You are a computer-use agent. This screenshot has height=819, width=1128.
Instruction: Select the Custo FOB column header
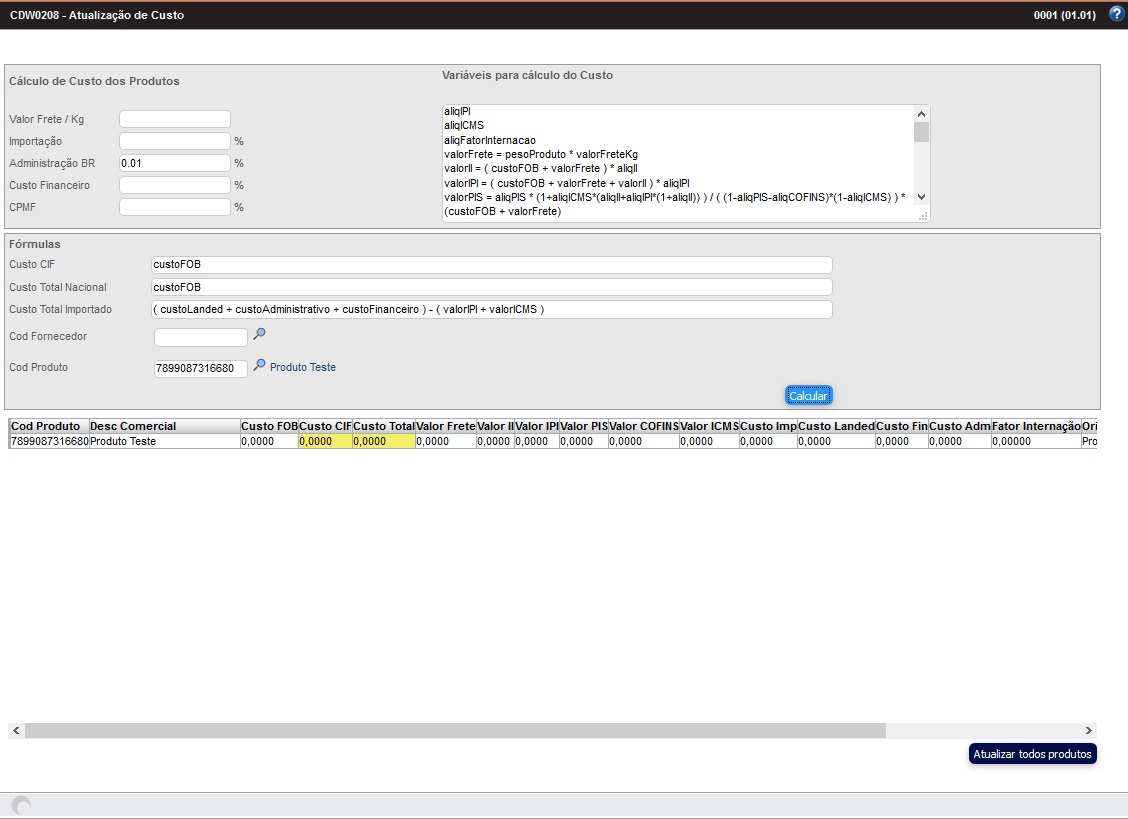267,426
